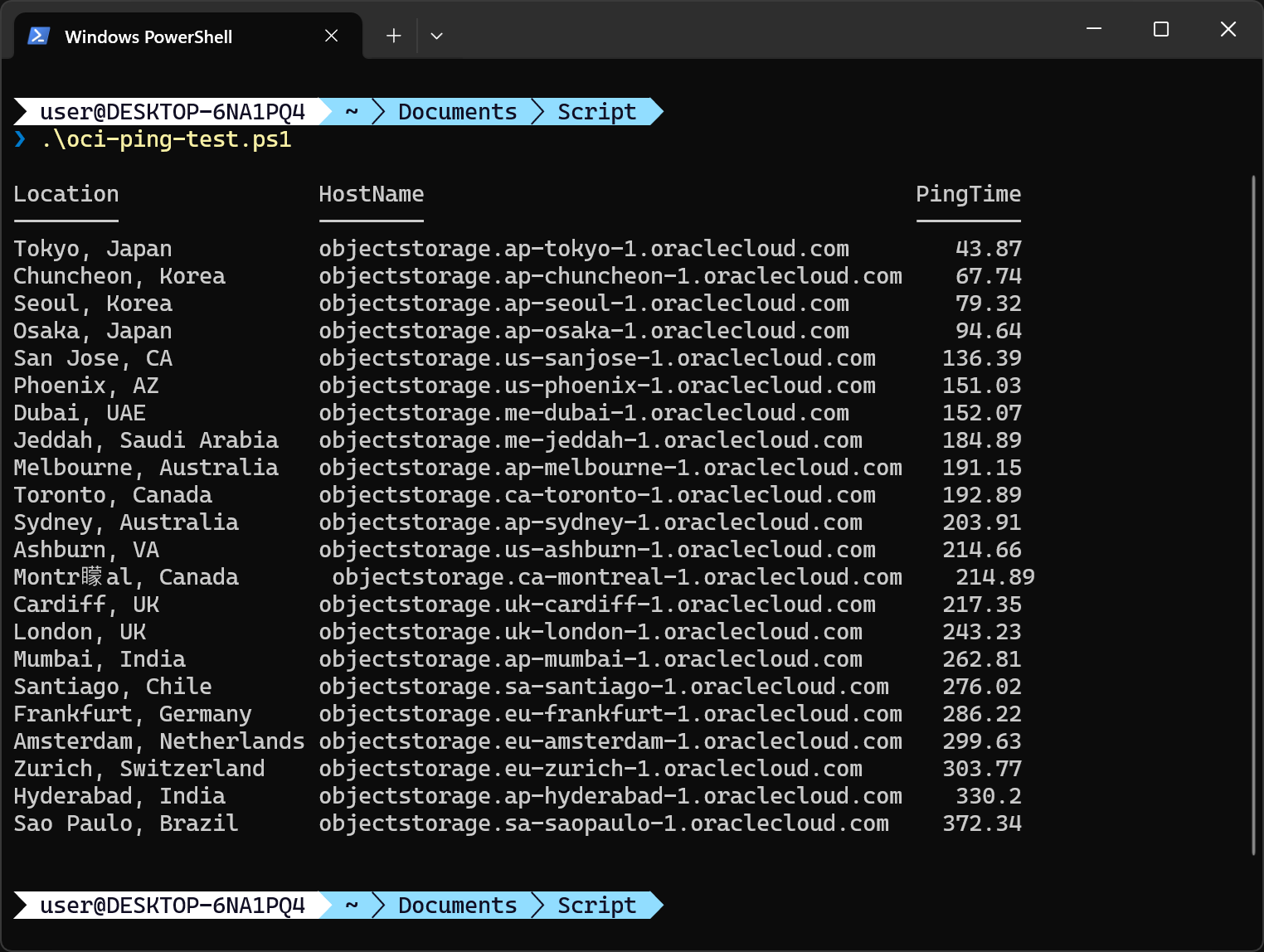Click the Tokyo objectstorage hostname
This screenshot has width=1264, height=952.
point(584,249)
